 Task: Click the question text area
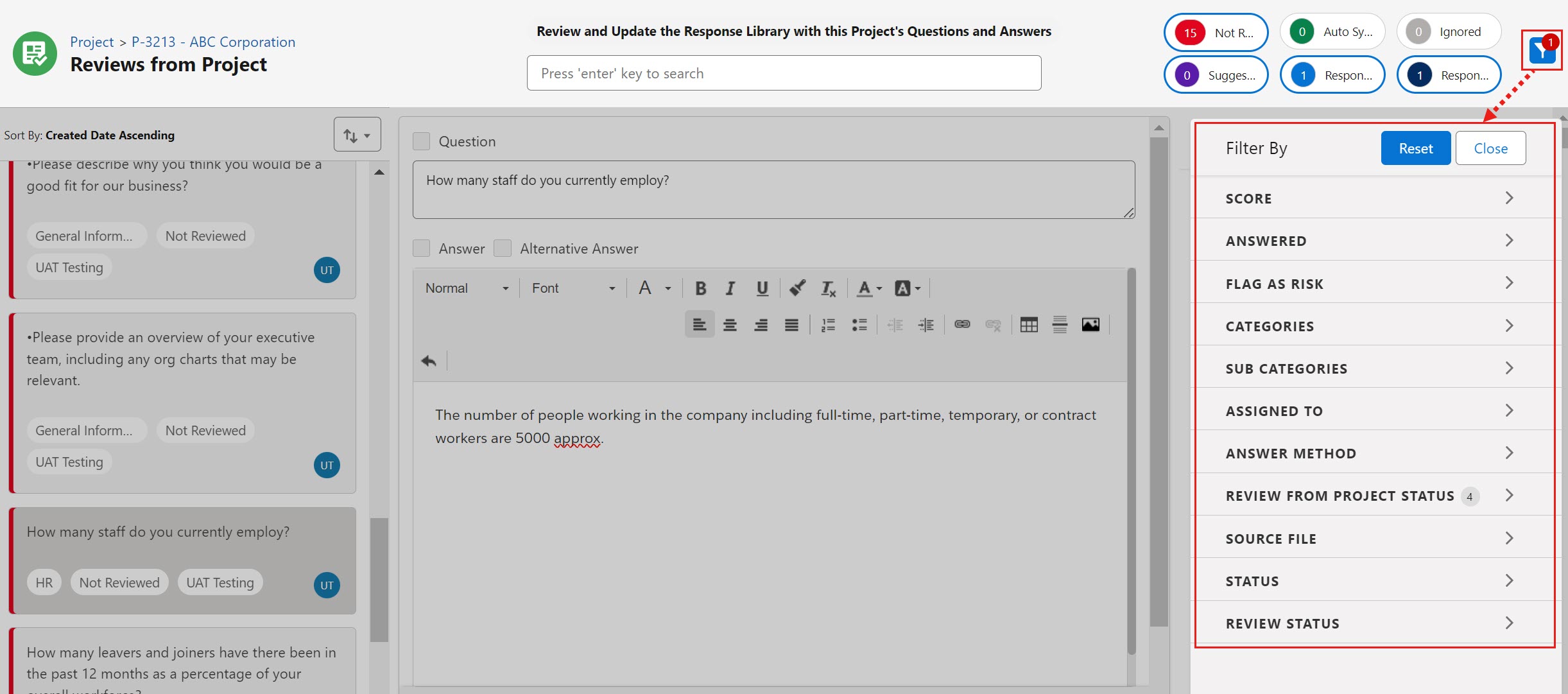[773, 189]
